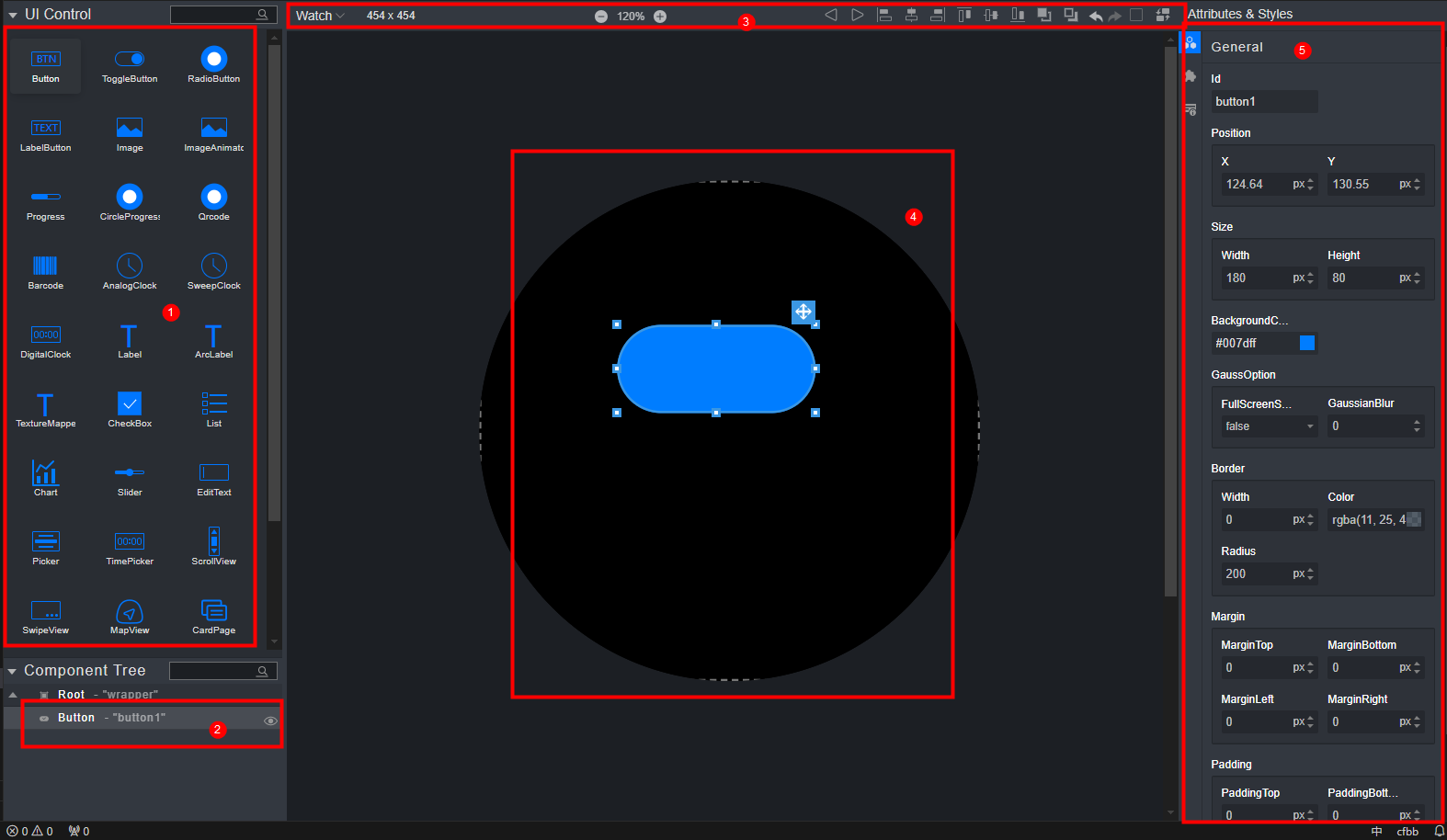
Task: Click the BackgroundColor blue swatch
Action: coord(1306,343)
